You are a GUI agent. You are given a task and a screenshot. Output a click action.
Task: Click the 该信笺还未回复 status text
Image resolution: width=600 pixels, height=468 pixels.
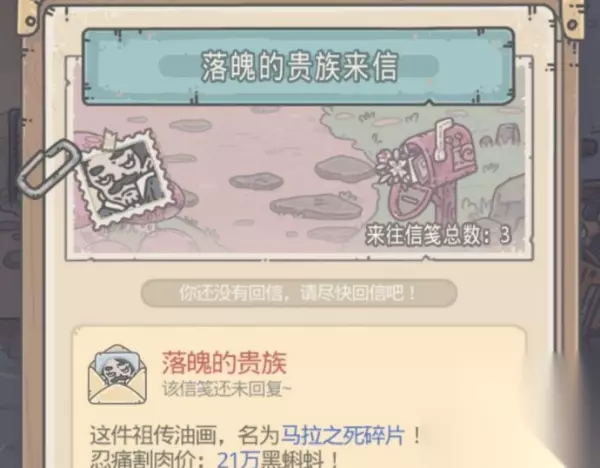point(227,389)
